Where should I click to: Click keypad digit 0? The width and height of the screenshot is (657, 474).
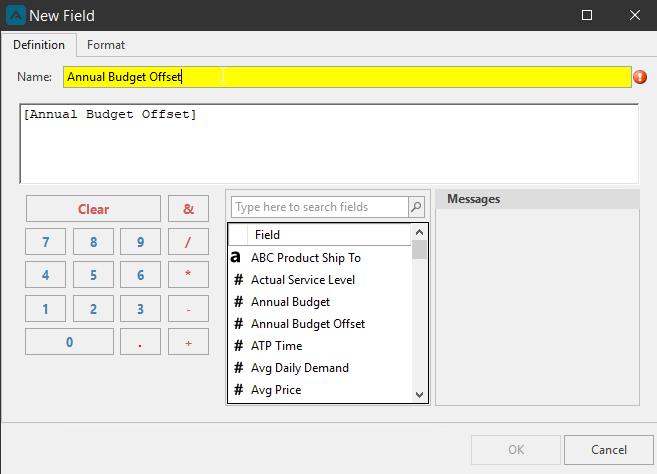tap(69, 342)
